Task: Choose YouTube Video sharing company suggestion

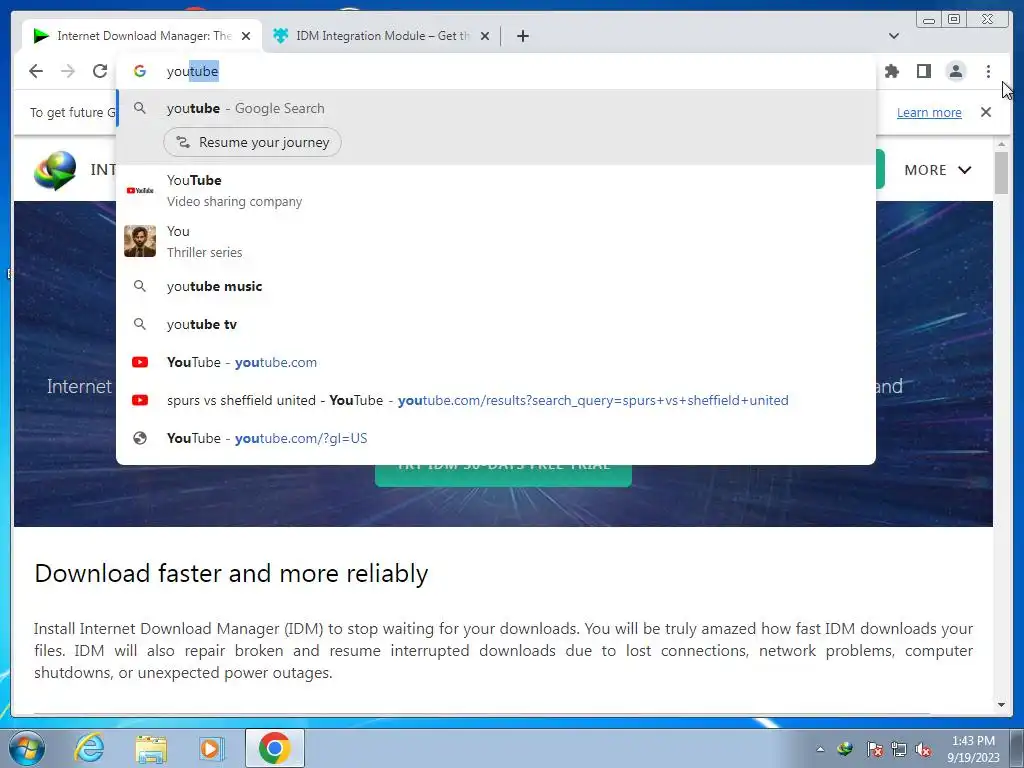Action: coord(496,191)
